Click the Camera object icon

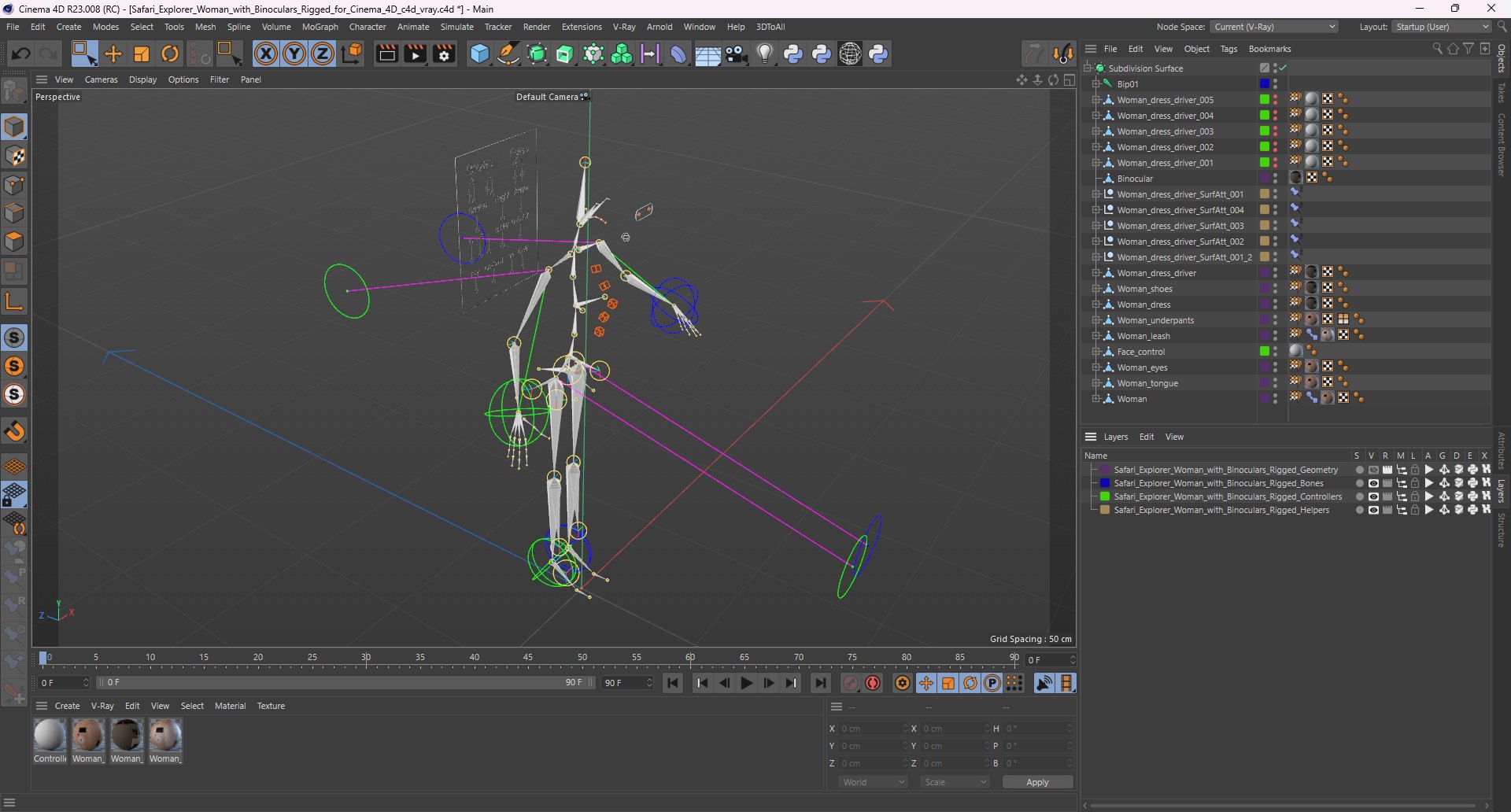click(737, 54)
